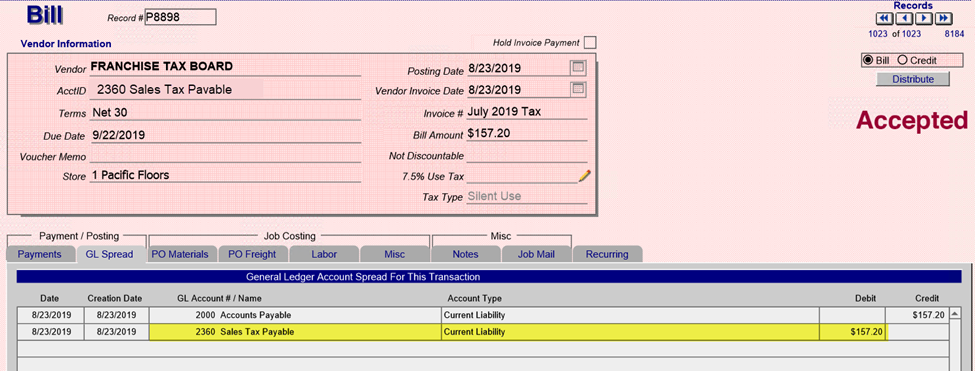This screenshot has height=371, width=975.
Task: Check the Hold Invoice Payment box
Action: point(590,43)
